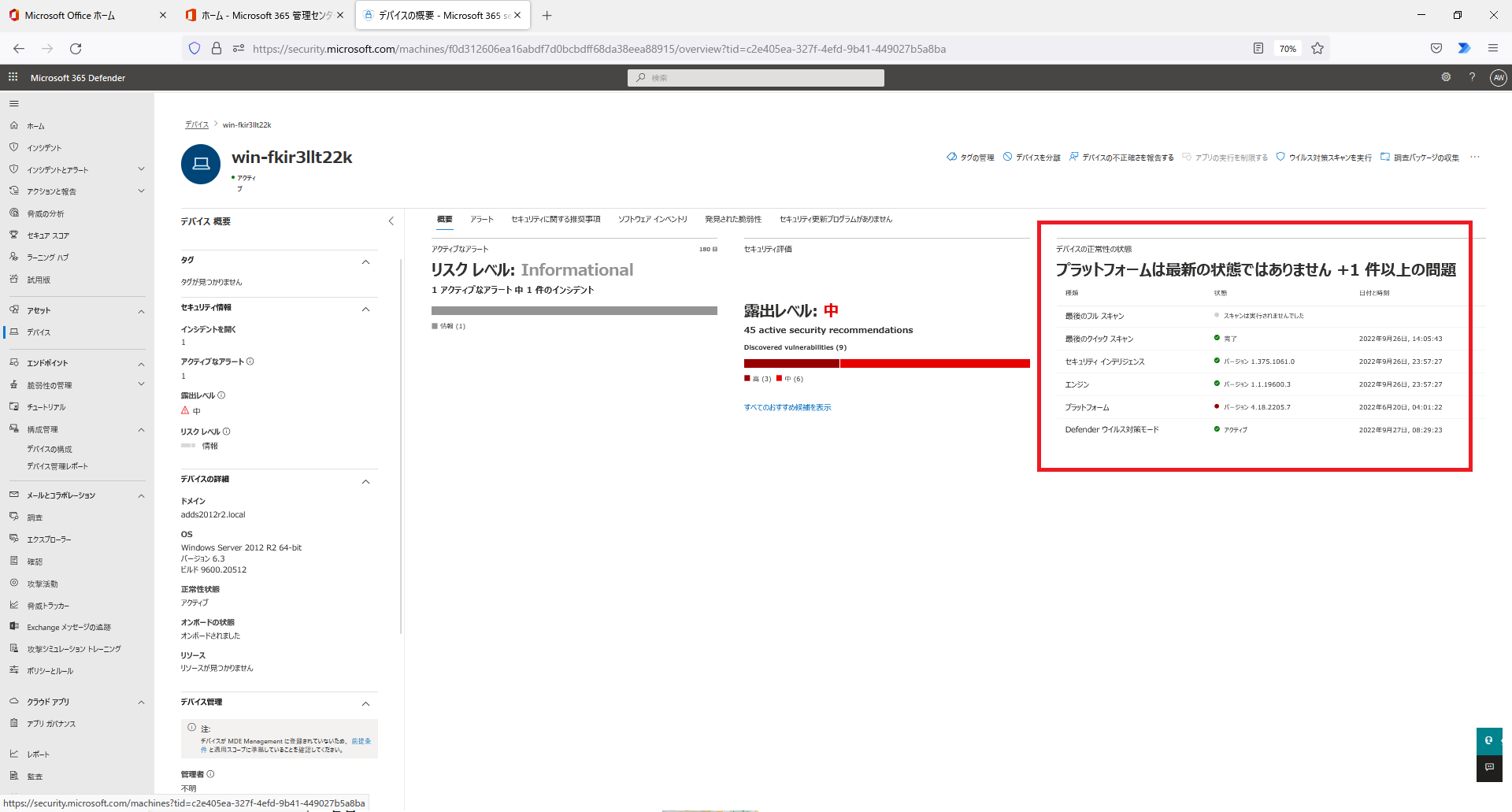This screenshot has height=812, width=1512.
Task: Open the feedback chat icon at the bottom right
Action: (1489, 768)
